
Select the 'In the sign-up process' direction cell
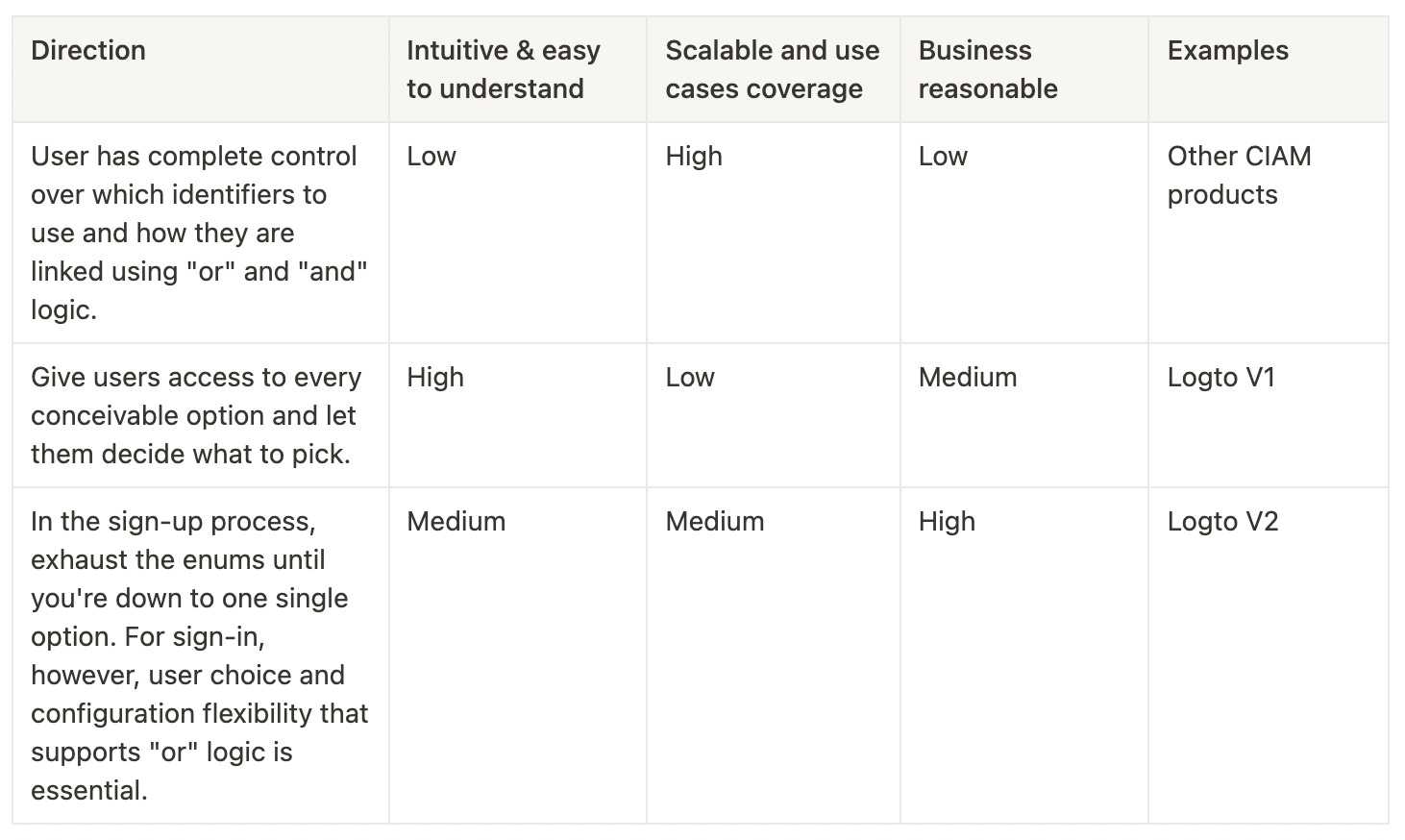(199, 655)
